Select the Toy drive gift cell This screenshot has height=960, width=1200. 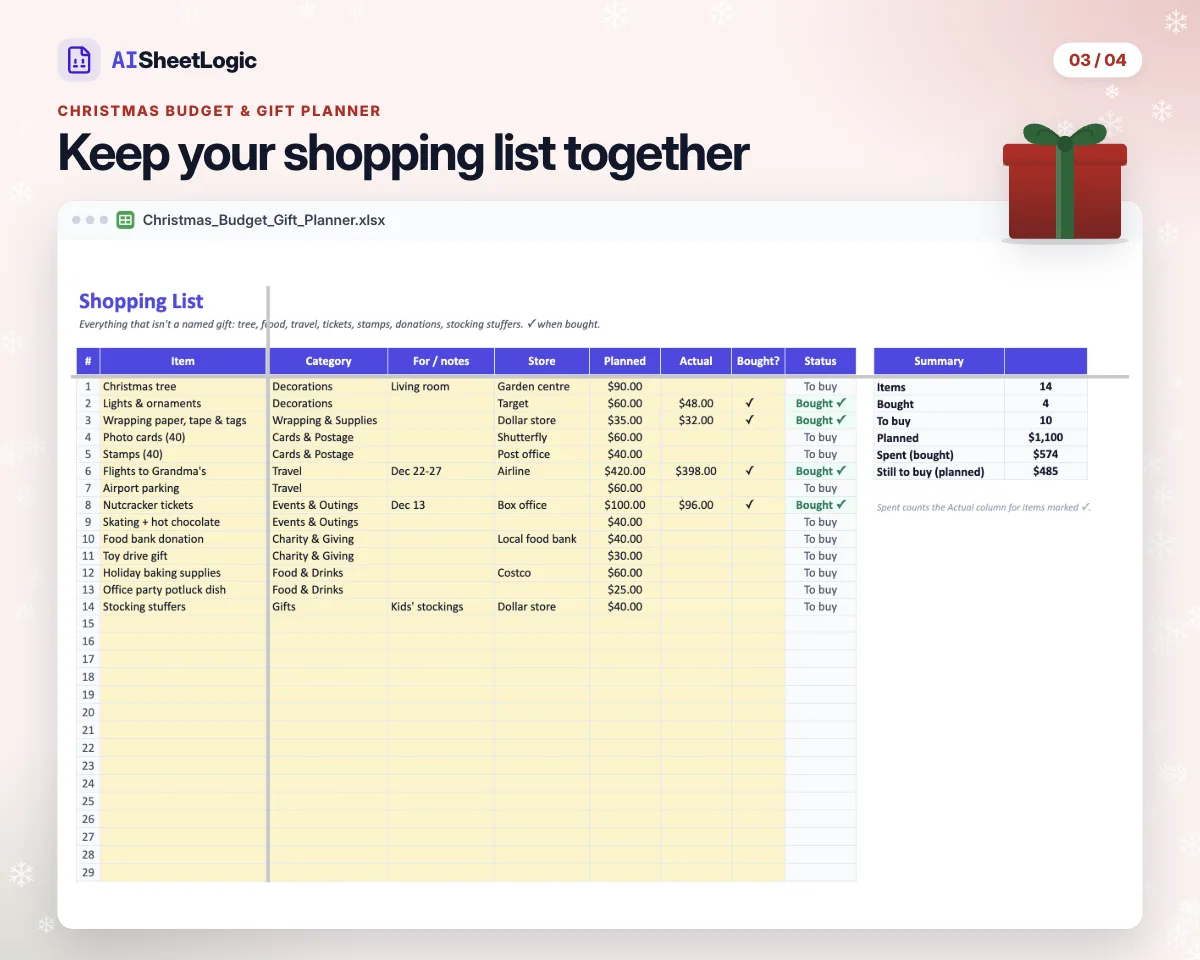[183, 556]
